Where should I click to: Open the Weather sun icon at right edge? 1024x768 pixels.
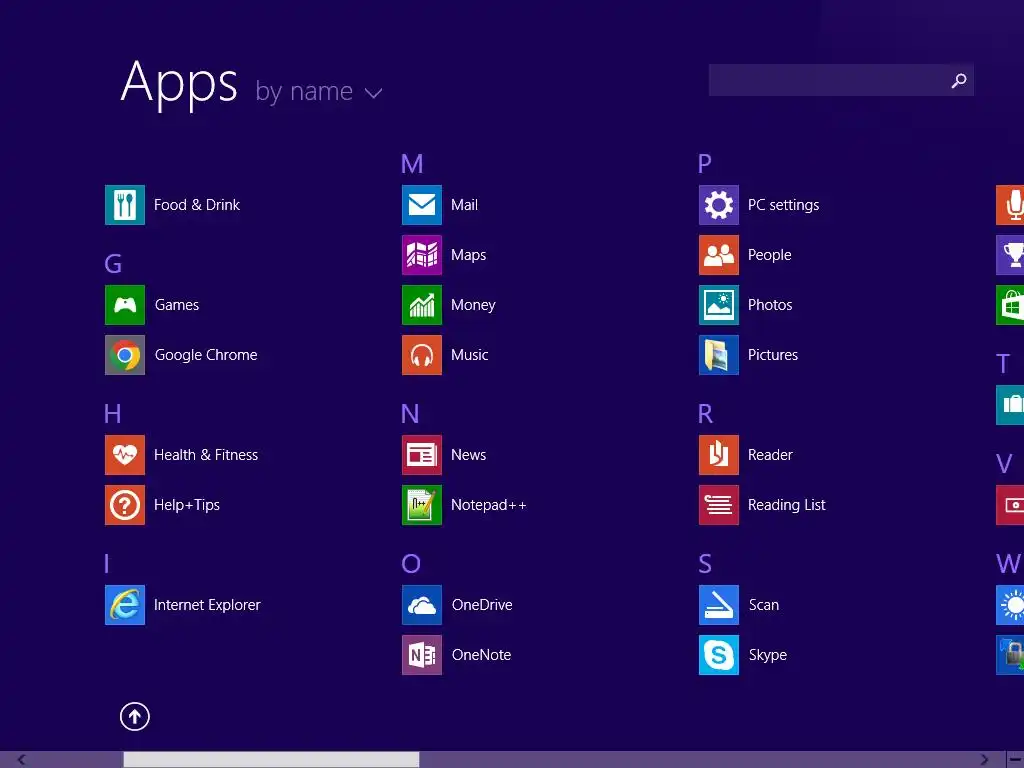(1010, 605)
